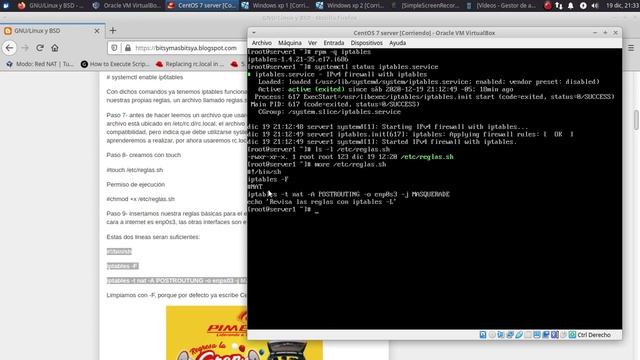
Task: Click the padlock site info icon
Action: [128, 48]
